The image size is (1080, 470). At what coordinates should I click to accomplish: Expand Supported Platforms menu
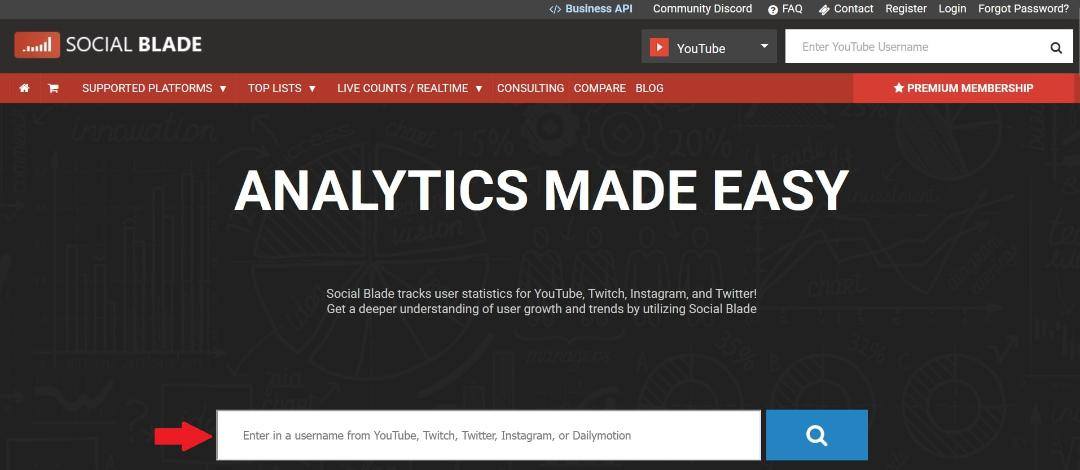154,88
